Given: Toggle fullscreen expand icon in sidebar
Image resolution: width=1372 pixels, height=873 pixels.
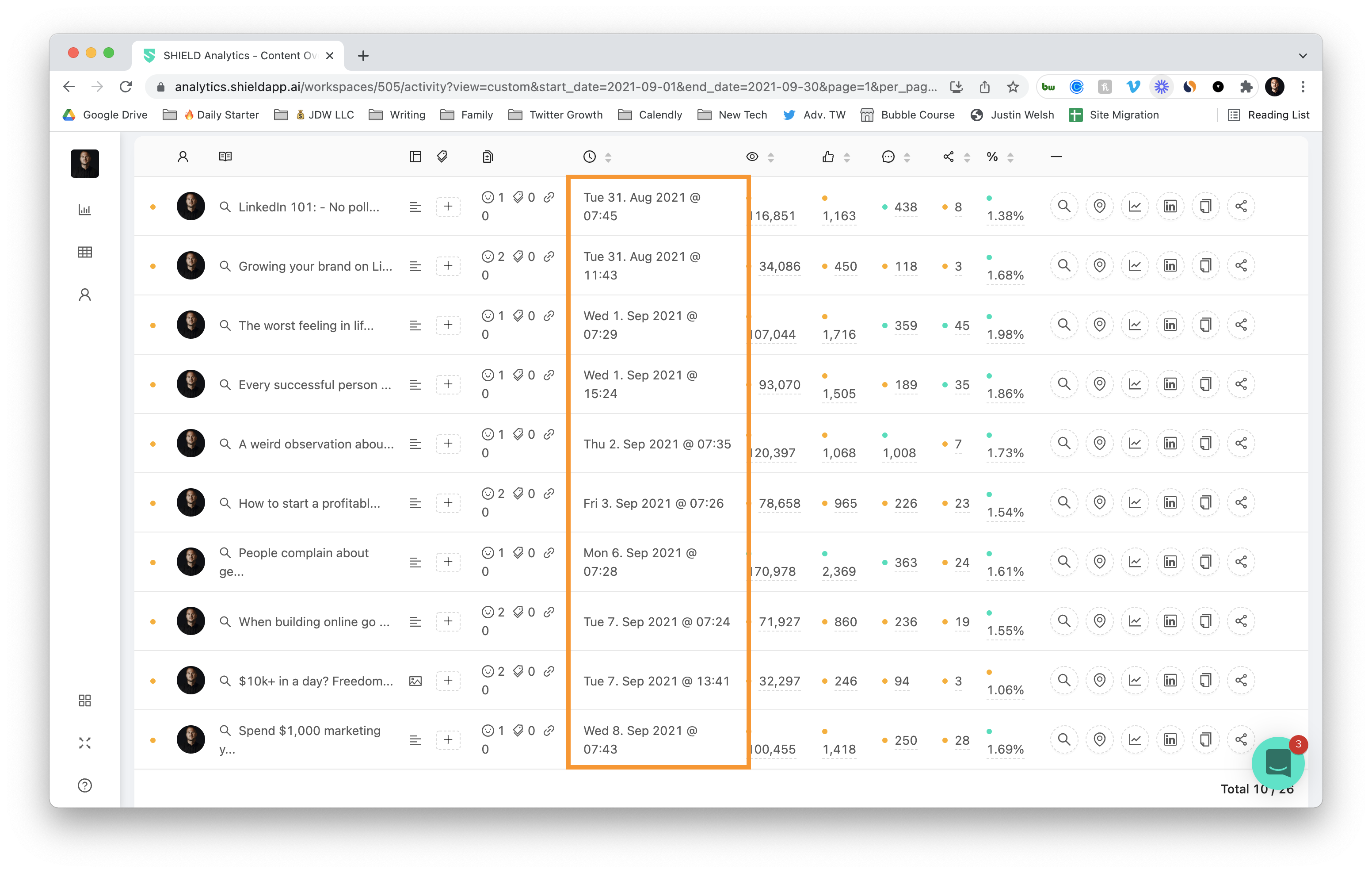Looking at the screenshot, I should pos(84,743).
